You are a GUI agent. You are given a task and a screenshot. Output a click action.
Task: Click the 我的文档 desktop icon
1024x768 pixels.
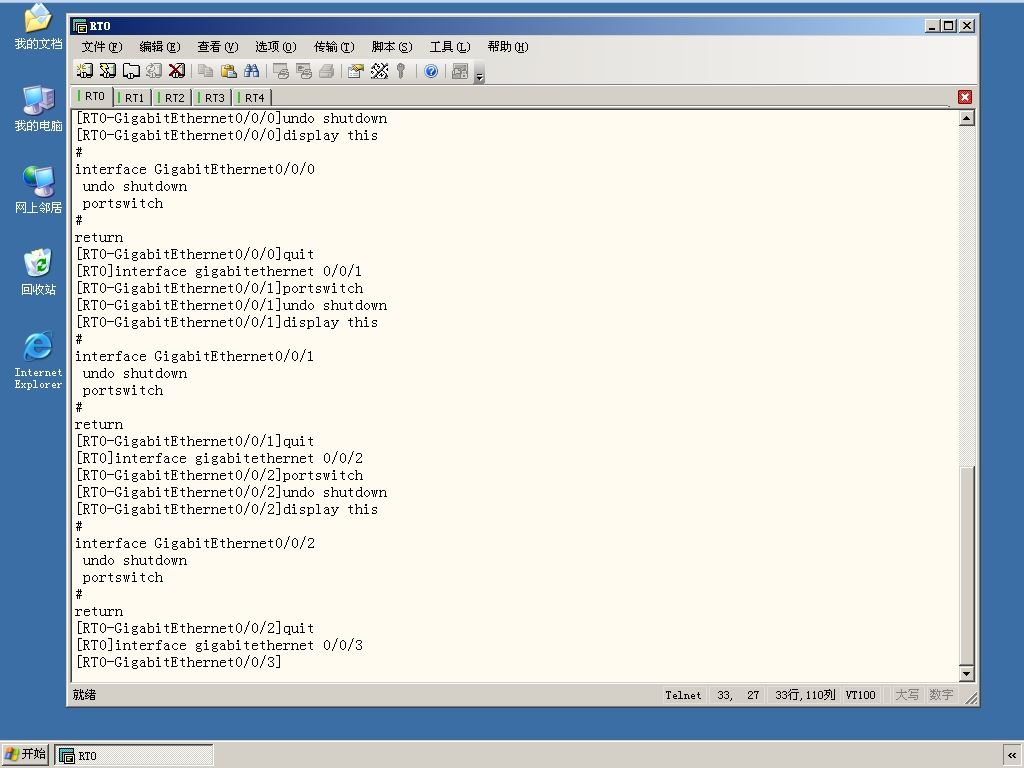tap(38, 27)
